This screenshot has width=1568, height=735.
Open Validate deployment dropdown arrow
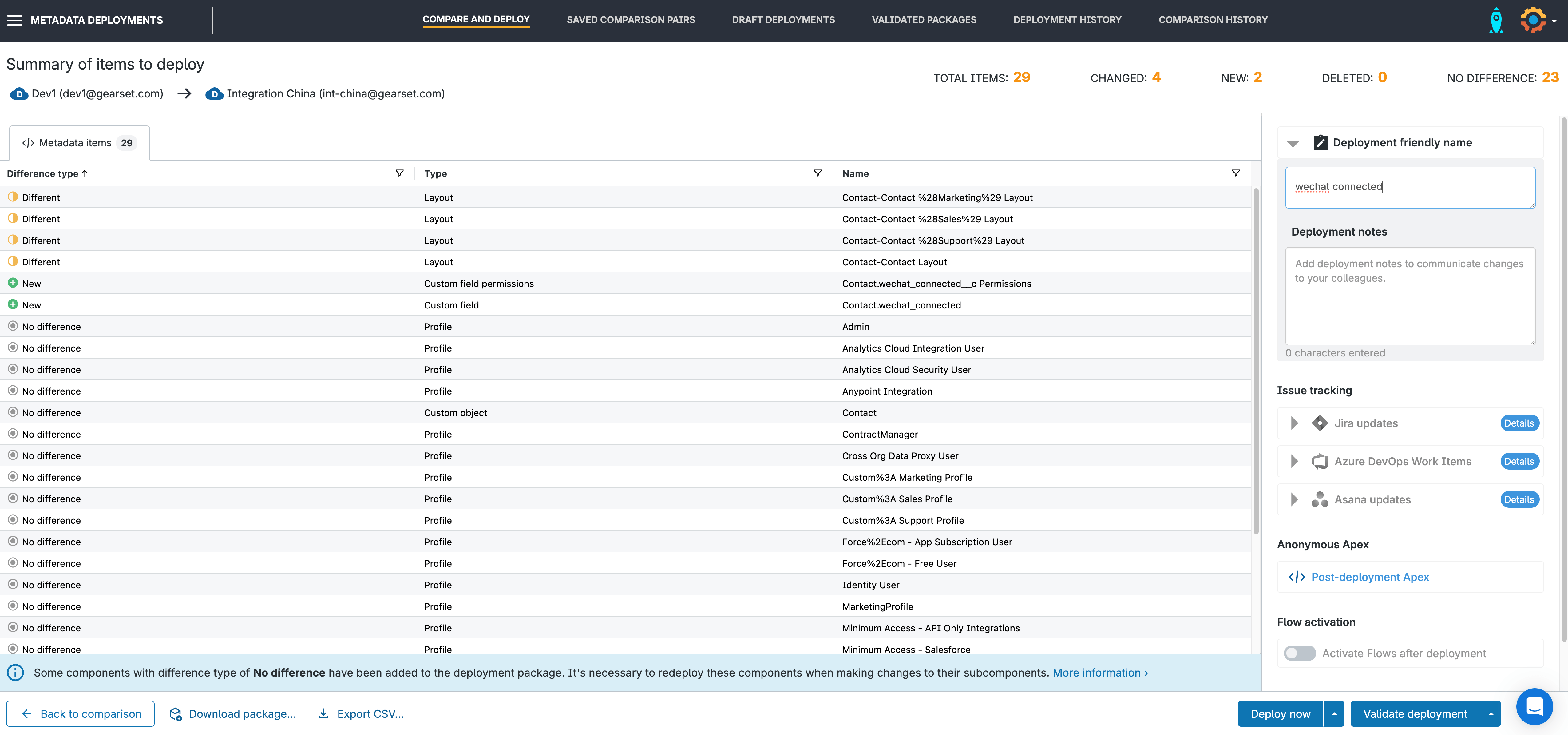(x=1491, y=714)
